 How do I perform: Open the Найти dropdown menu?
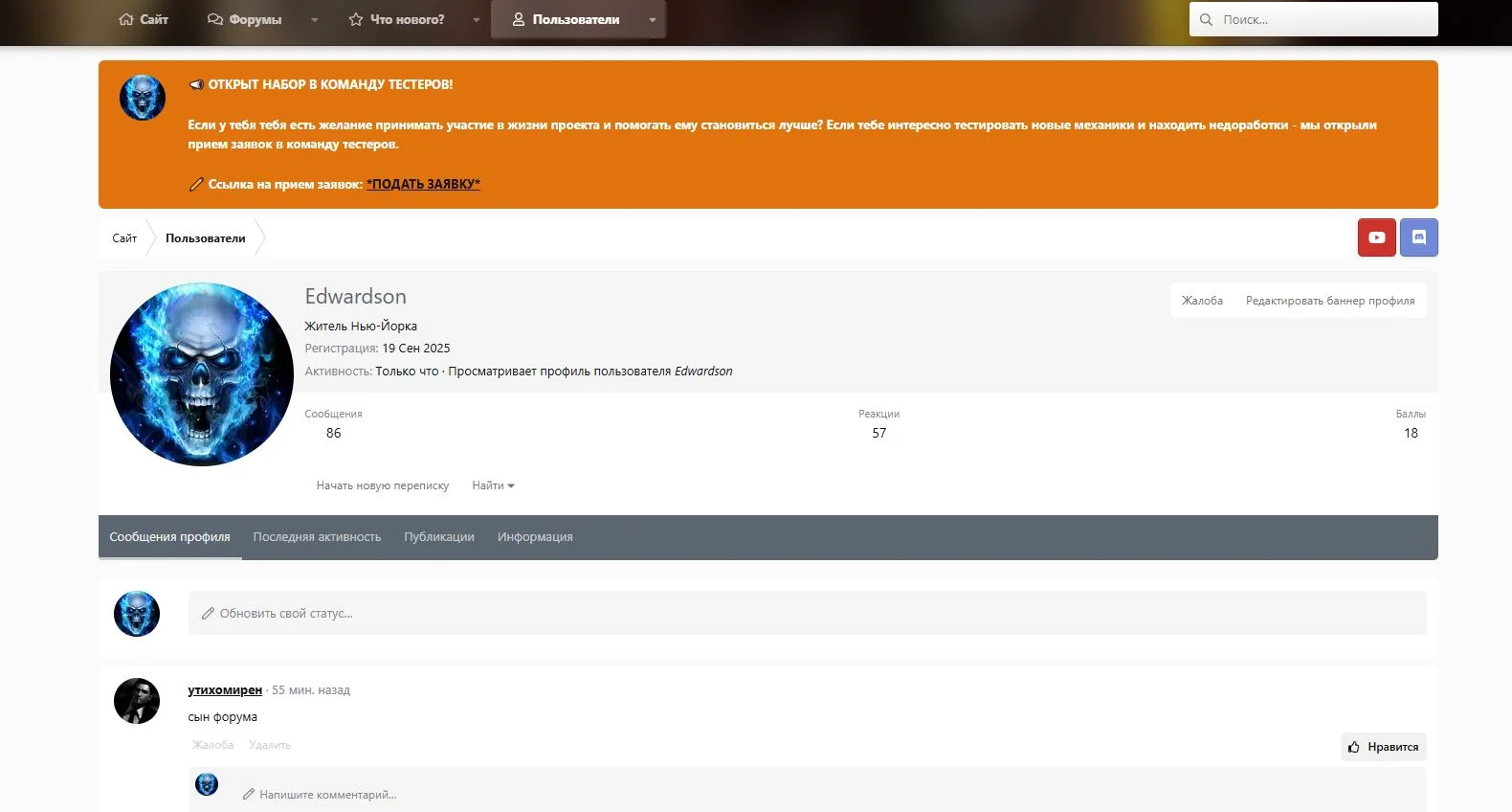click(493, 485)
